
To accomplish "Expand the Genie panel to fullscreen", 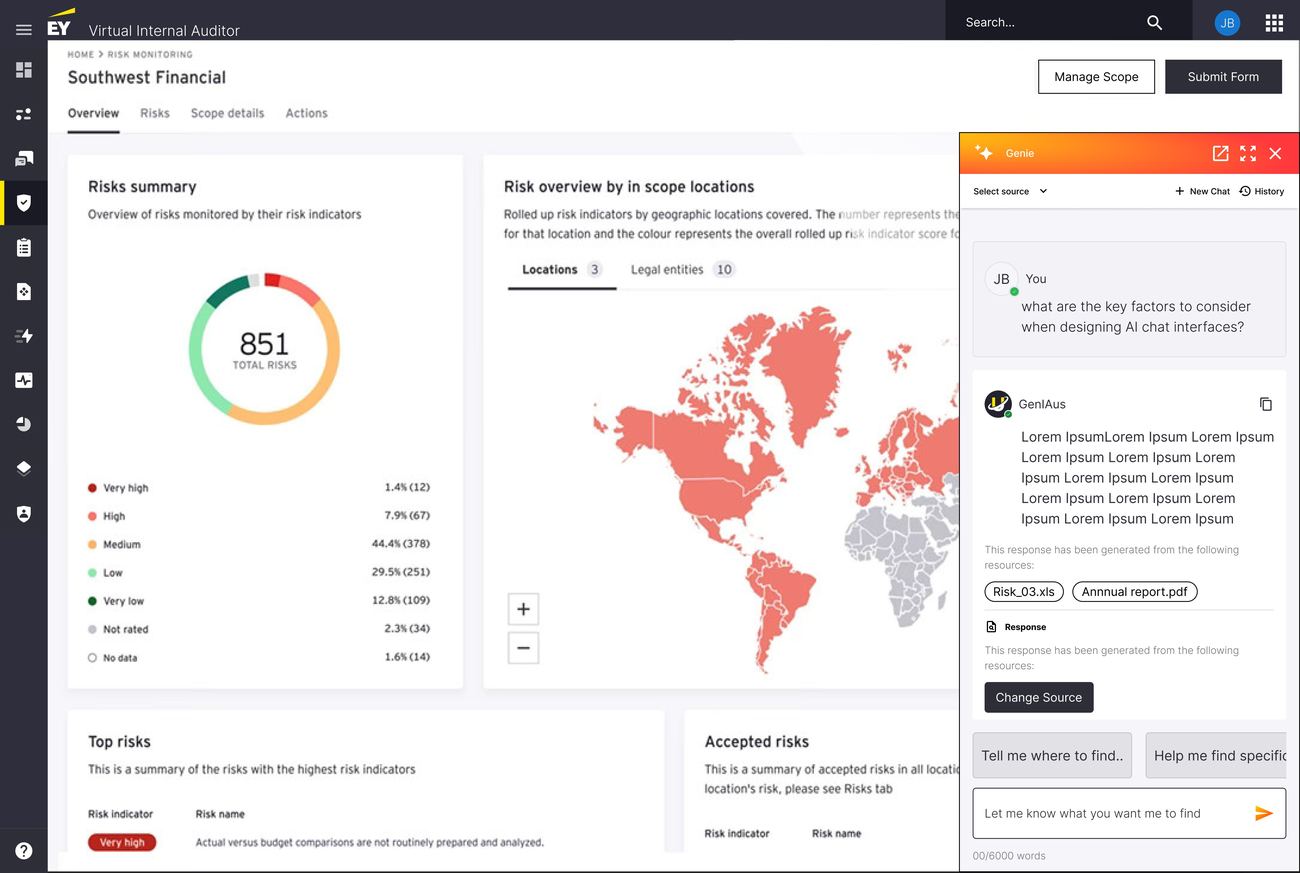I will (1248, 153).
